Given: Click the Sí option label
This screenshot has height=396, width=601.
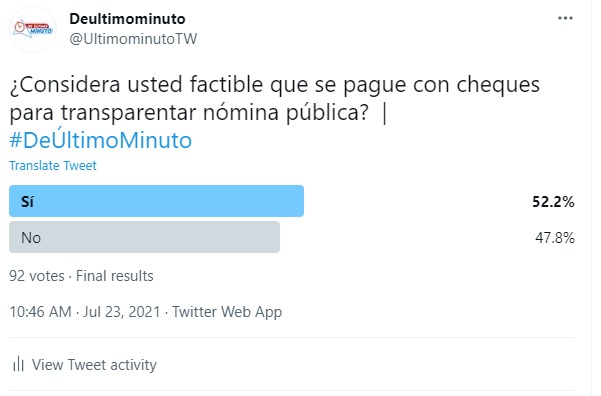Looking at the screenshot, I should click(27, 201).
